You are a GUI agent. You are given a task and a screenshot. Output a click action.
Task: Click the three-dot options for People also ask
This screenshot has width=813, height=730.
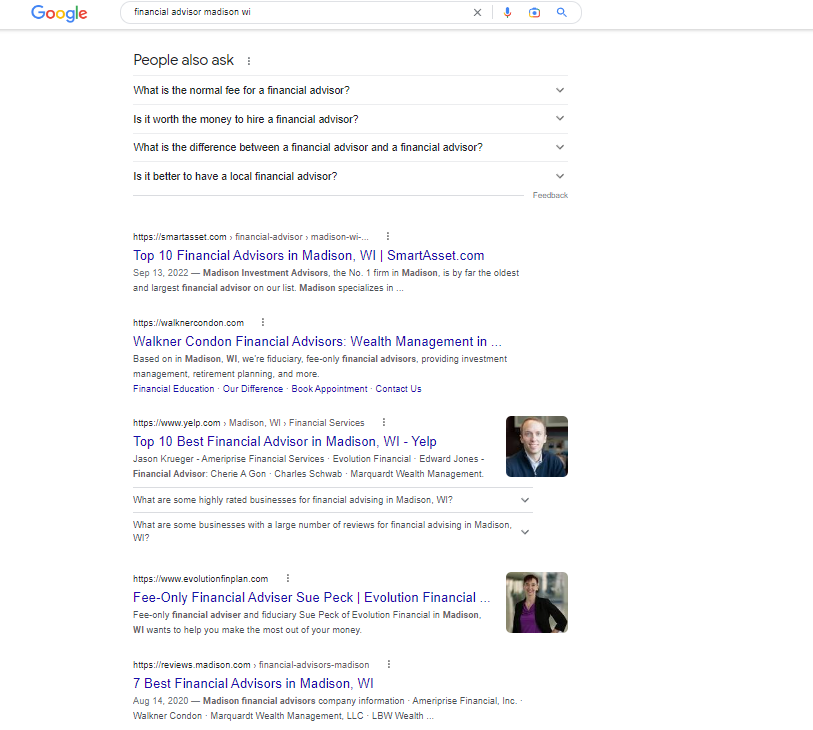coord(247,60)
